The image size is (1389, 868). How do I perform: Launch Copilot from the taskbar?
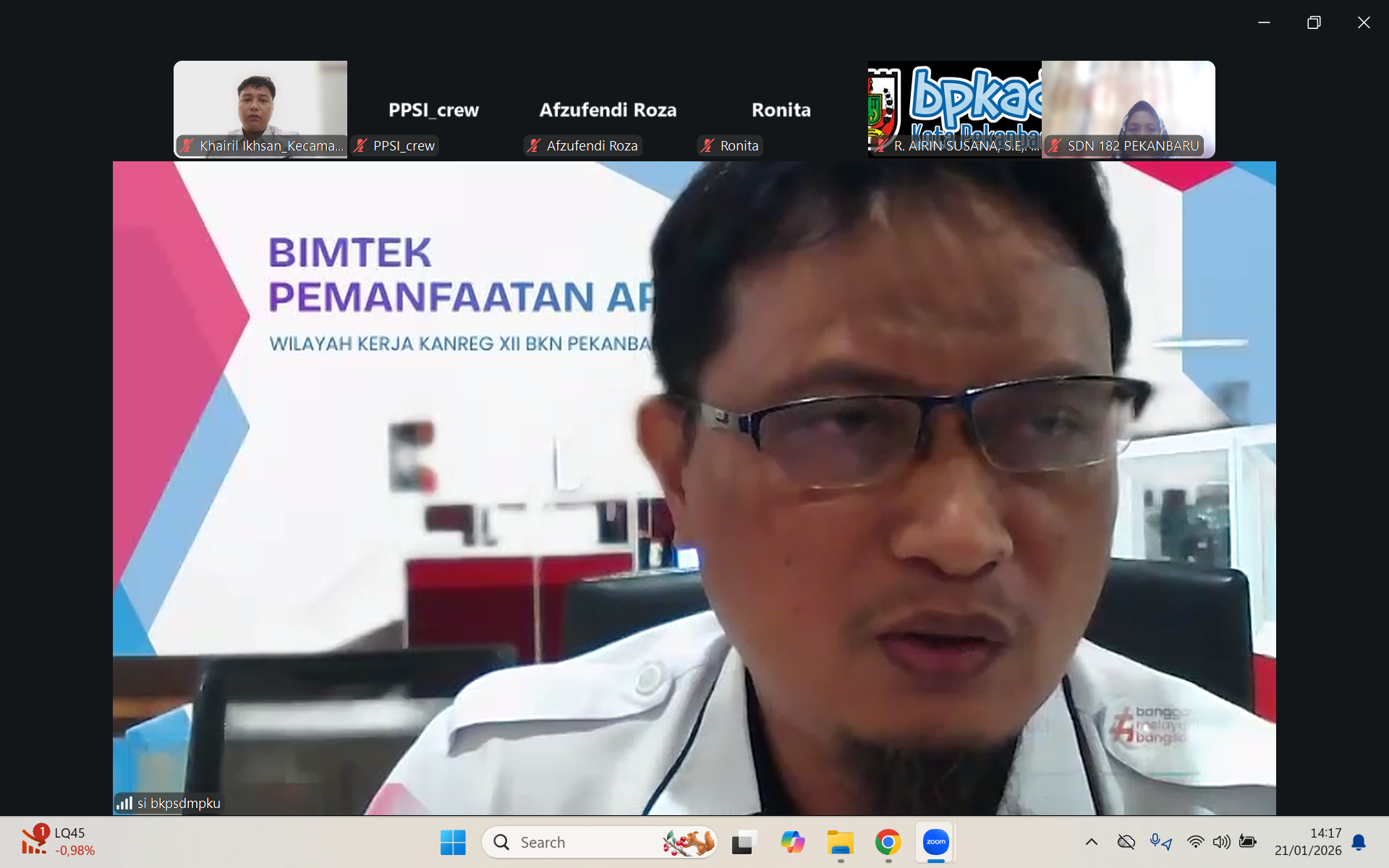[x=792, y=843]
